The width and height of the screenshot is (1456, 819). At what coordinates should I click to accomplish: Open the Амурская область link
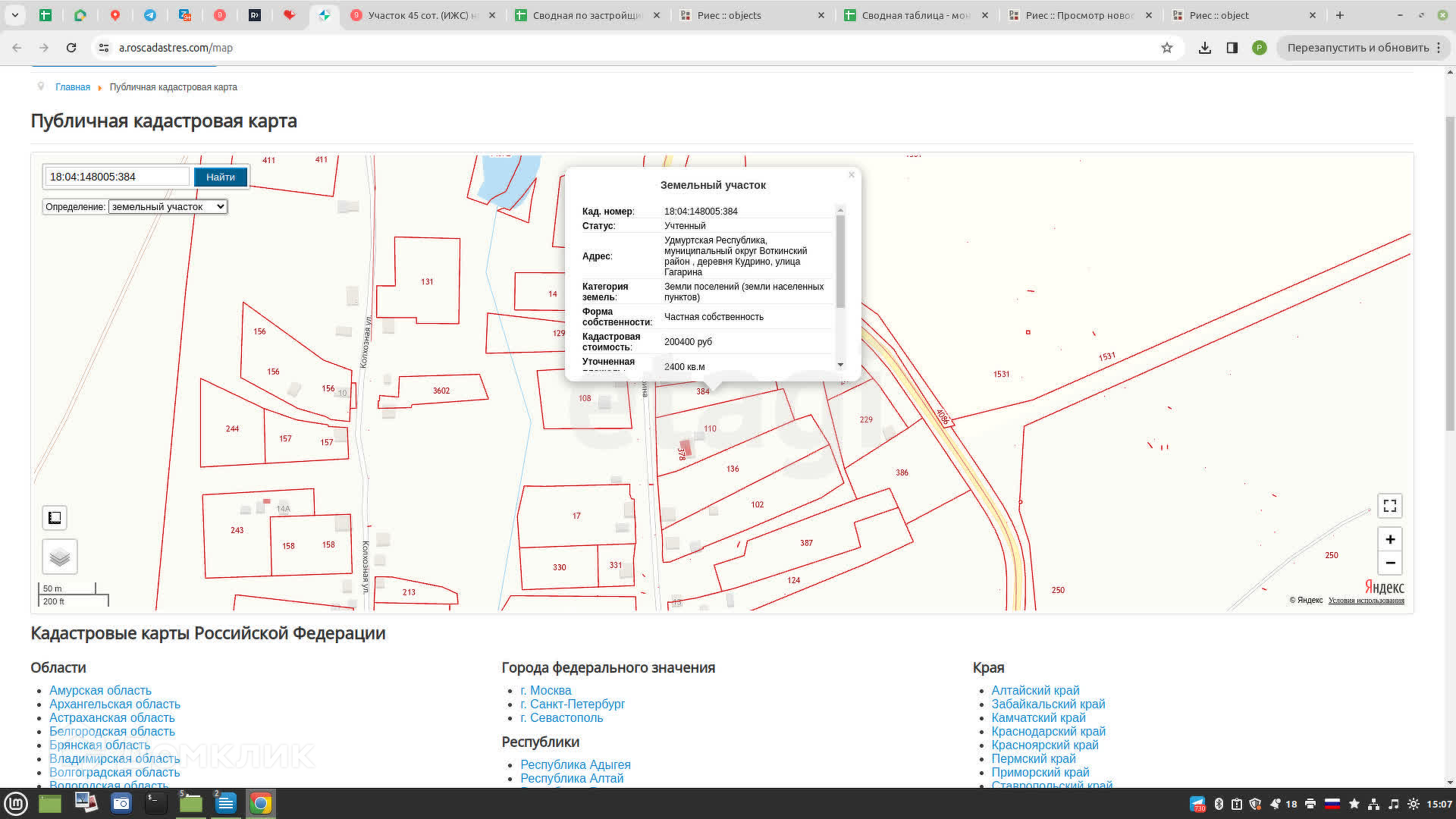(x=100, y=690)
